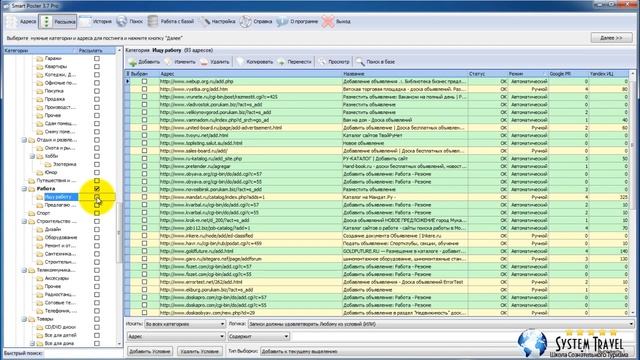Sort by the Название column header
The image size is (640, 360).
pyautogui.click(x=405, y=74)
